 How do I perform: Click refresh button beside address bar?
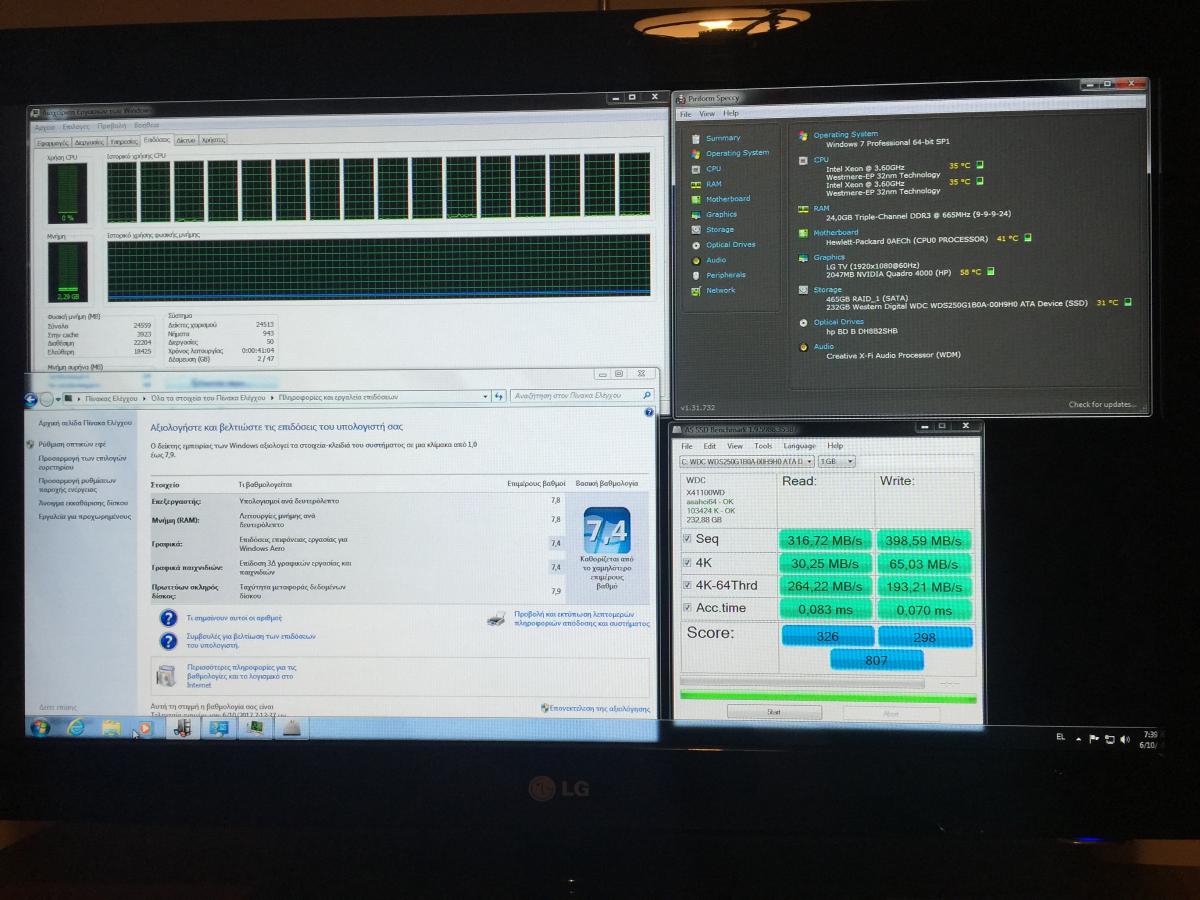pyautogui.click(x=499, y=396)
